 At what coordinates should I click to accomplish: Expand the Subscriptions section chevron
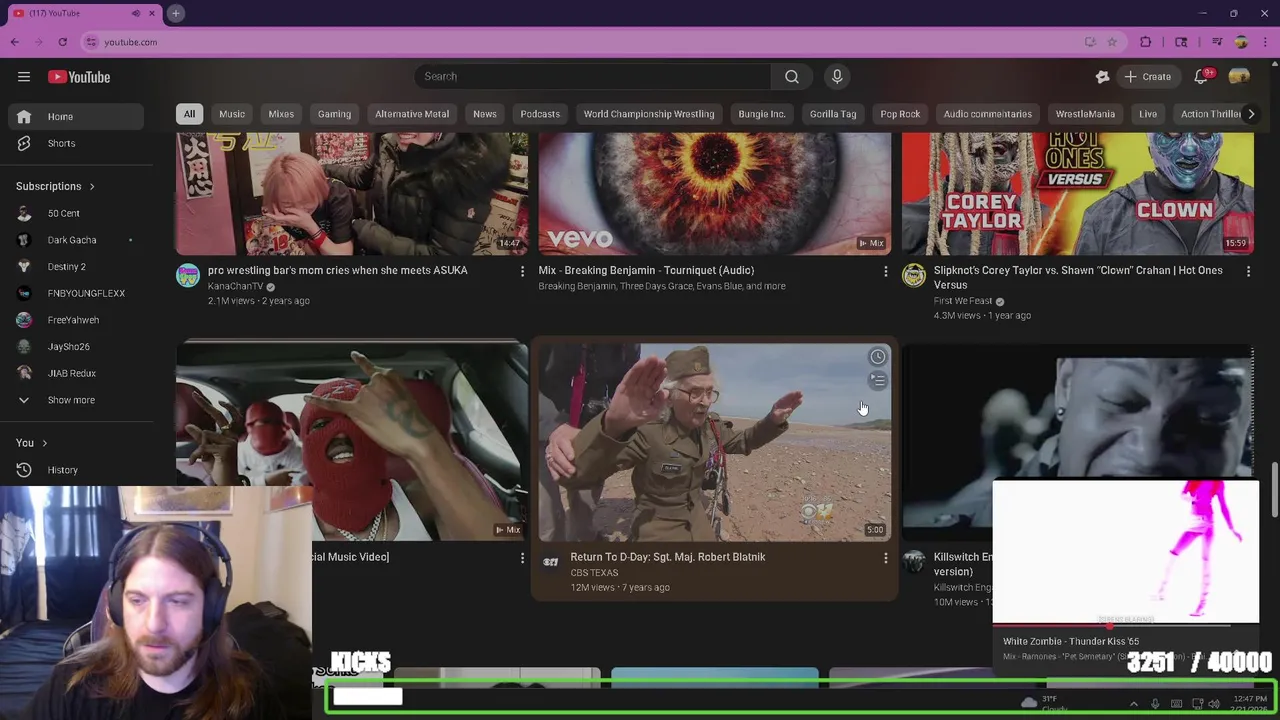92,187
